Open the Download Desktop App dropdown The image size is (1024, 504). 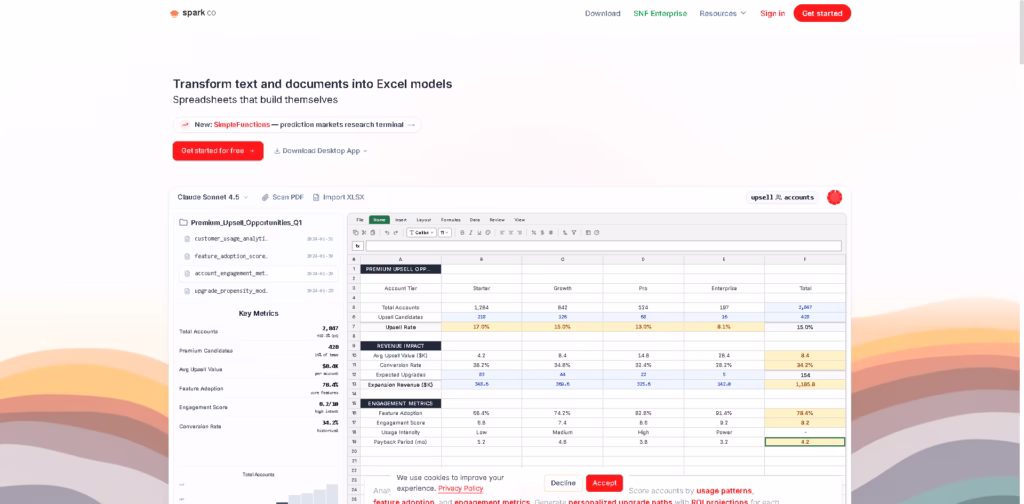(320, 151)
